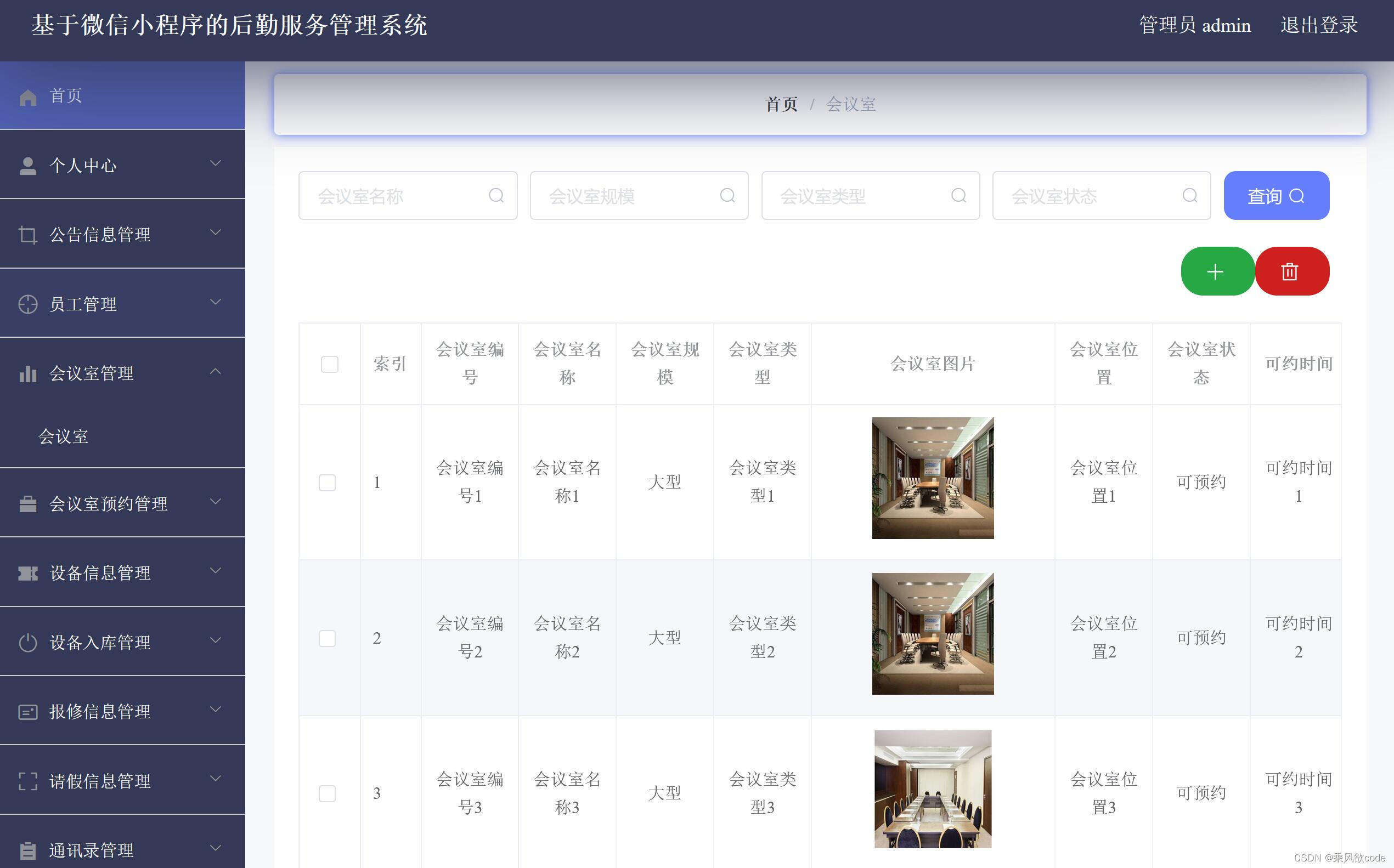
Task: Click the crop icon for 公告信息管理
Action: (27, 235)
